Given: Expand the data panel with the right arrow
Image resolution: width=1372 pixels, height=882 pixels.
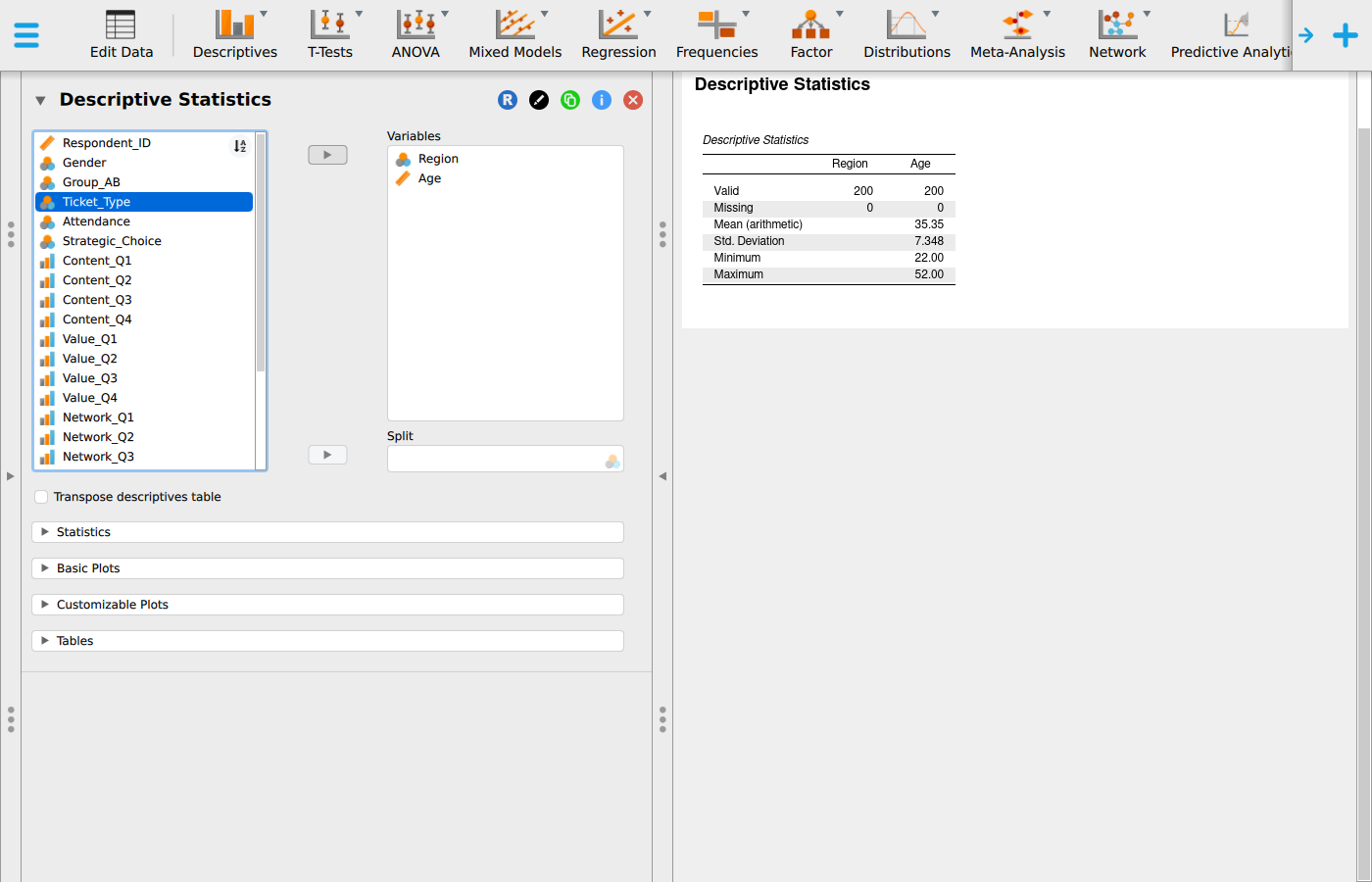Looking at the screenshot, I should (x=10, y=476).
